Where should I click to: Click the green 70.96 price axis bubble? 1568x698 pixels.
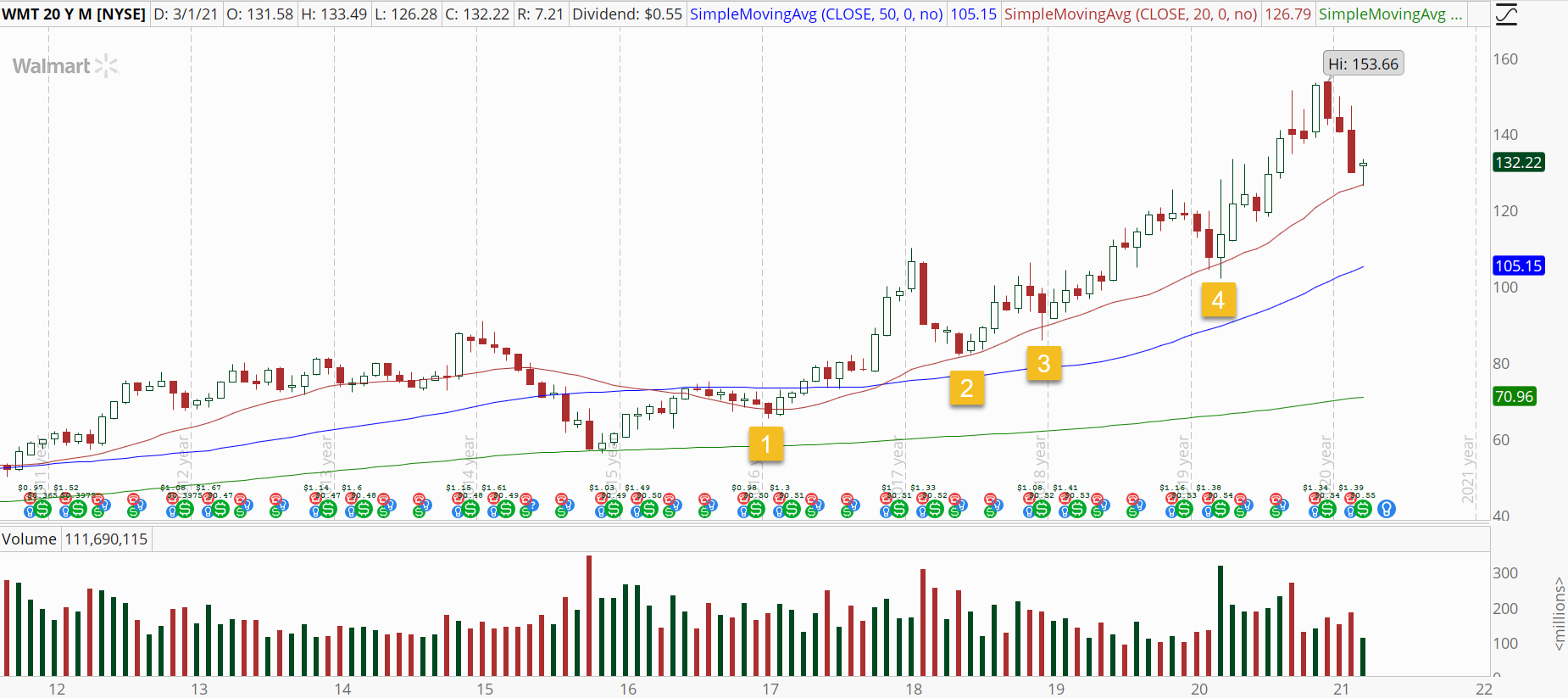point(1514,396)
